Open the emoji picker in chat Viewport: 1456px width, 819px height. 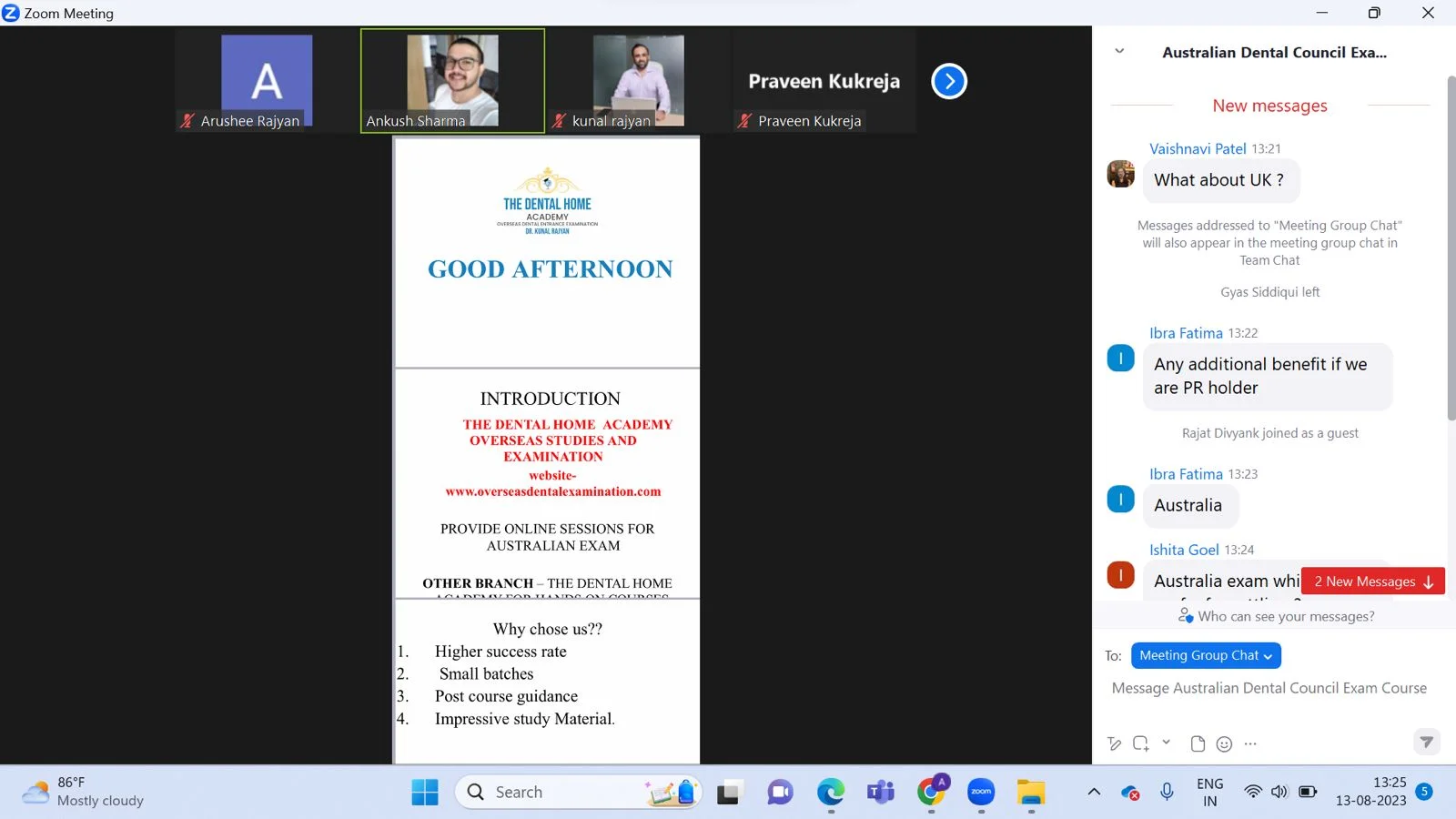tap(1225, 743)
